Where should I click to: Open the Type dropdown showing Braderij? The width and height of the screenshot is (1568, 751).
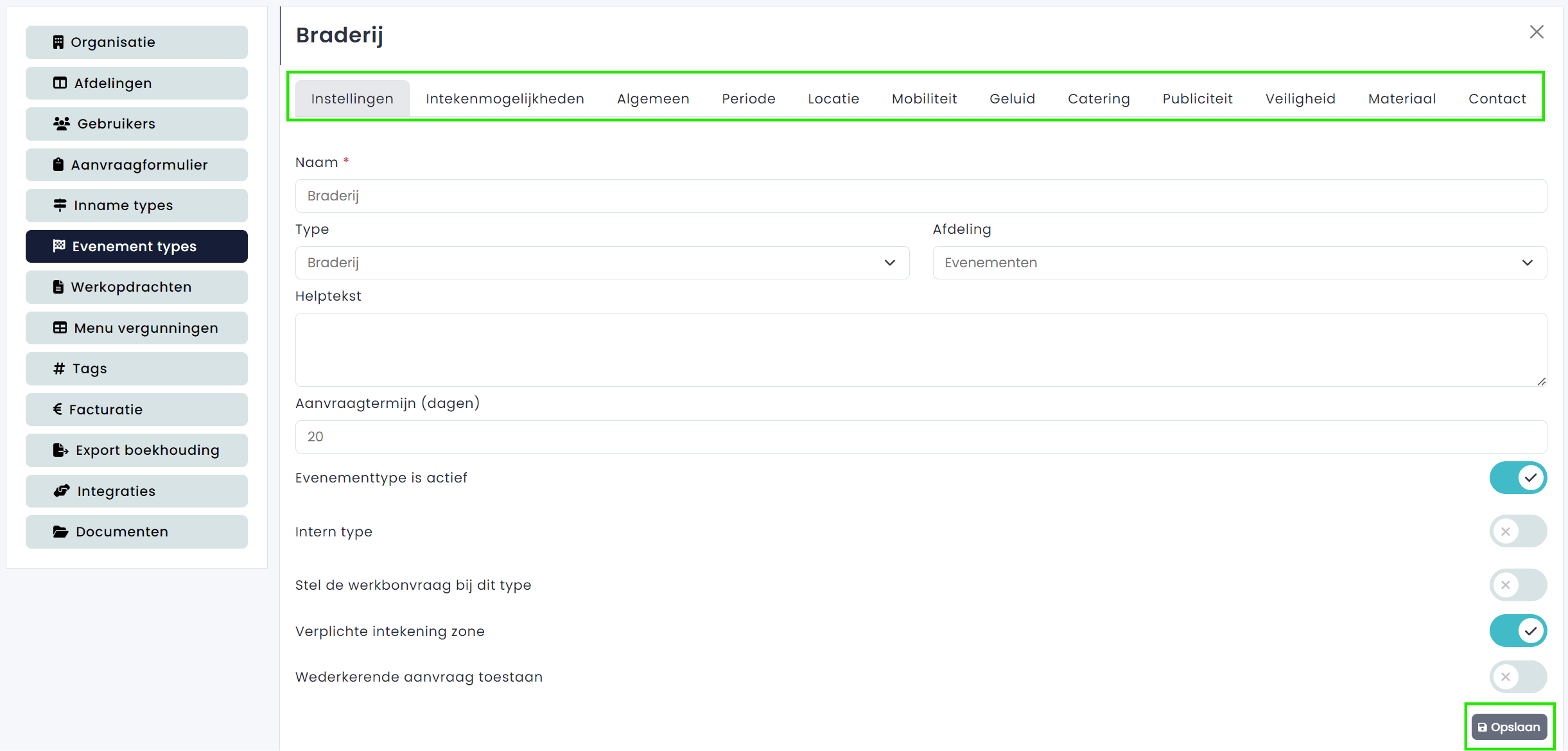click(x=602, y=263)
